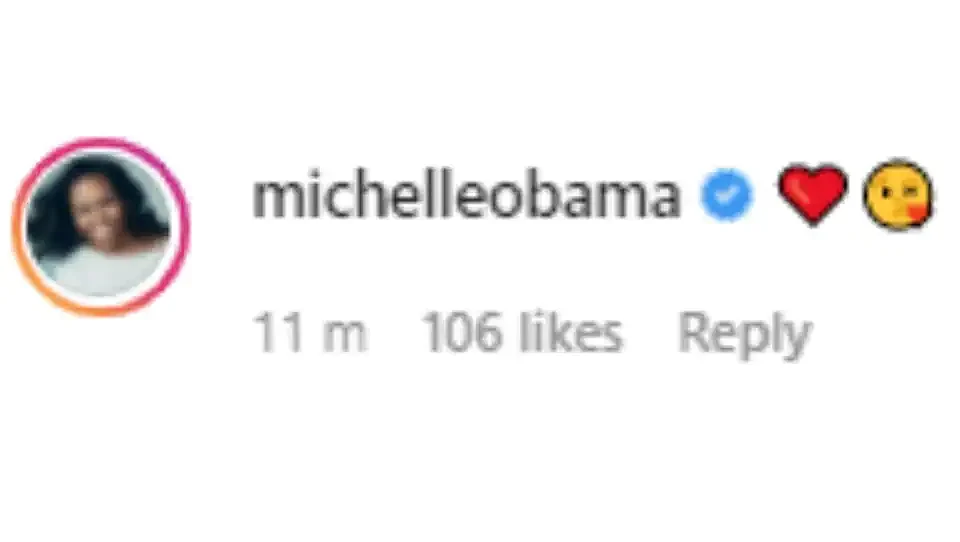
Task: Select the verified account tick icon
Action: pyautogui.click(x=726, y=194)
